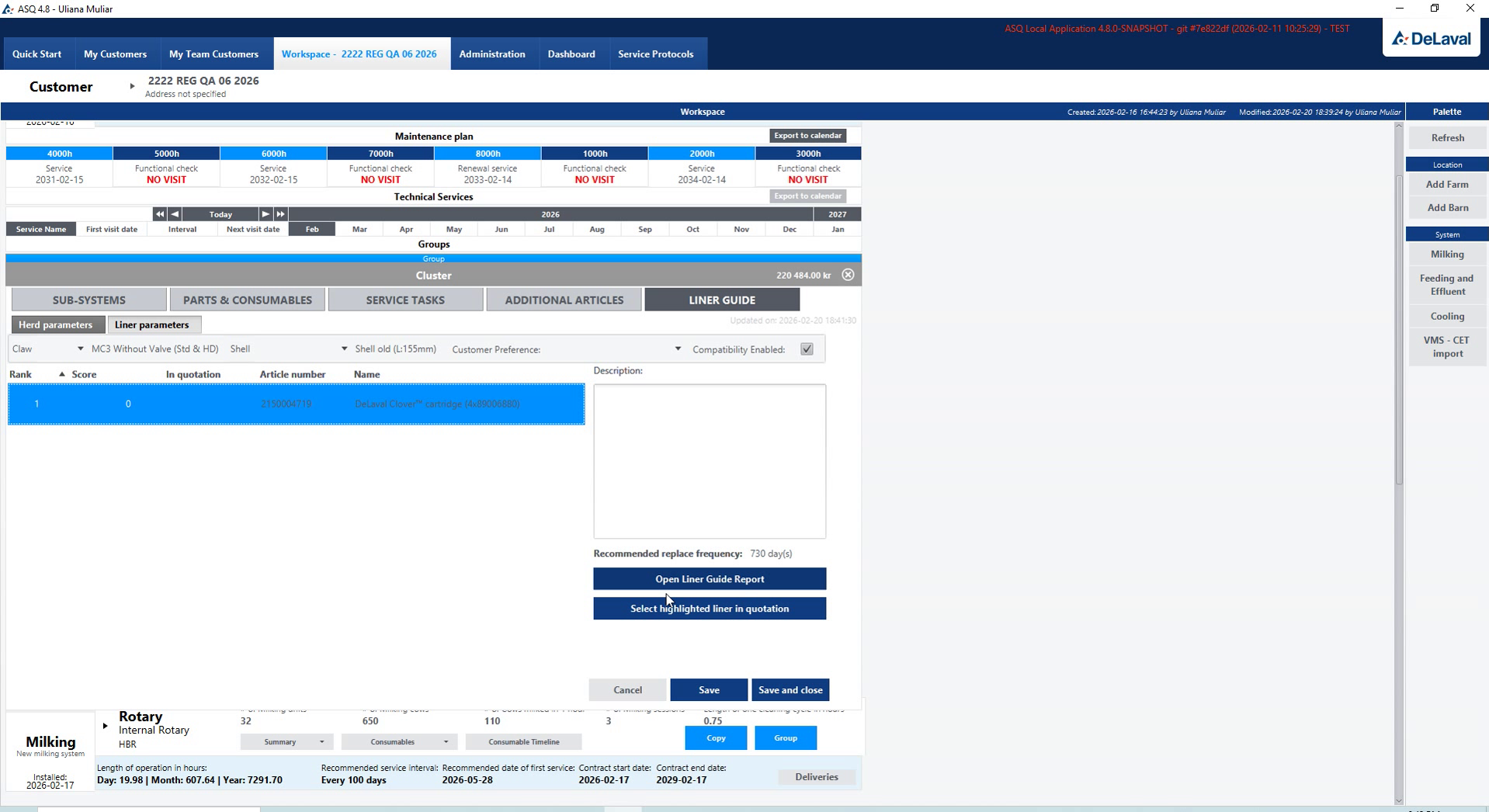Expand the Customer breadcrumb arrow

coord(132,86)
